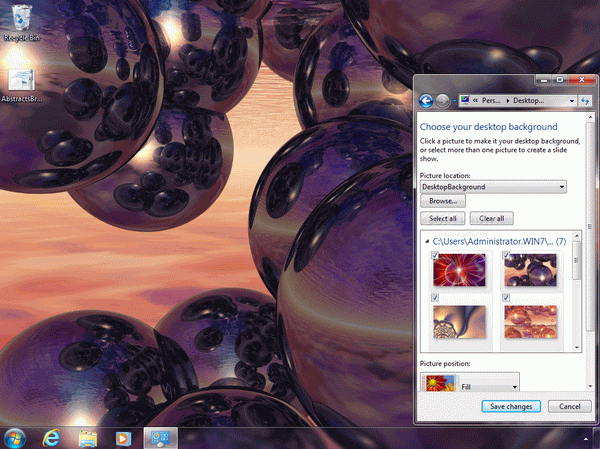This screenshot has height=449, width=600.
Task: Open Windows Explorer folder in taskbar
Action: (x=87, y=439)
